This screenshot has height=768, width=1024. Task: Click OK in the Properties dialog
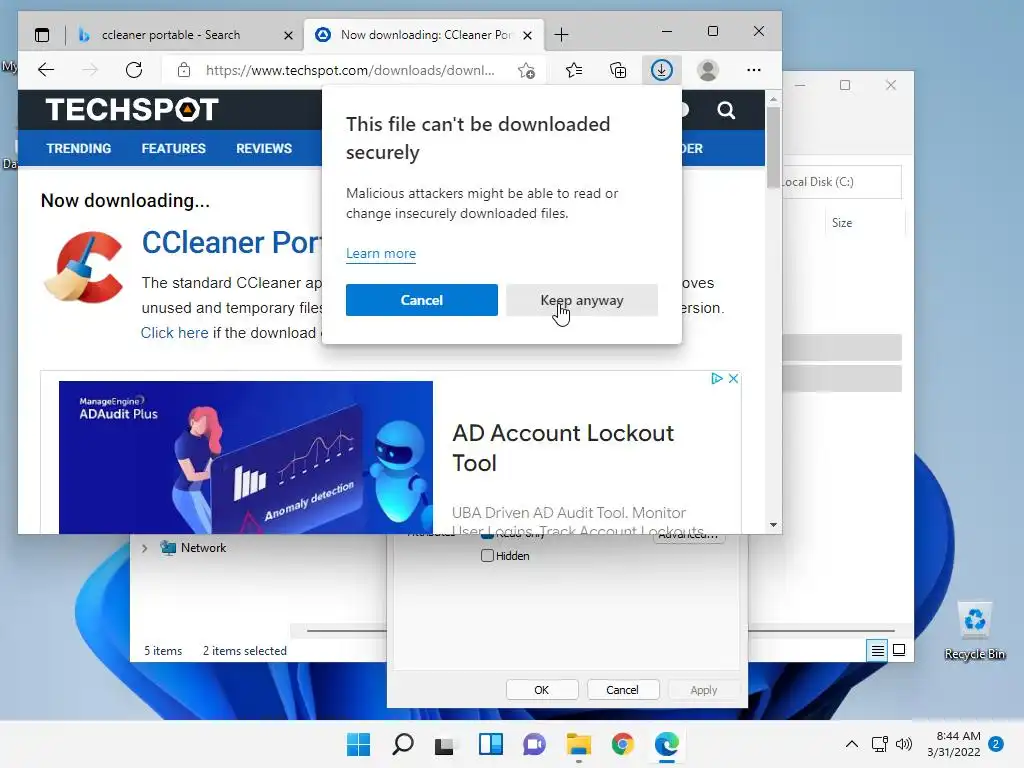click(542, 690)
